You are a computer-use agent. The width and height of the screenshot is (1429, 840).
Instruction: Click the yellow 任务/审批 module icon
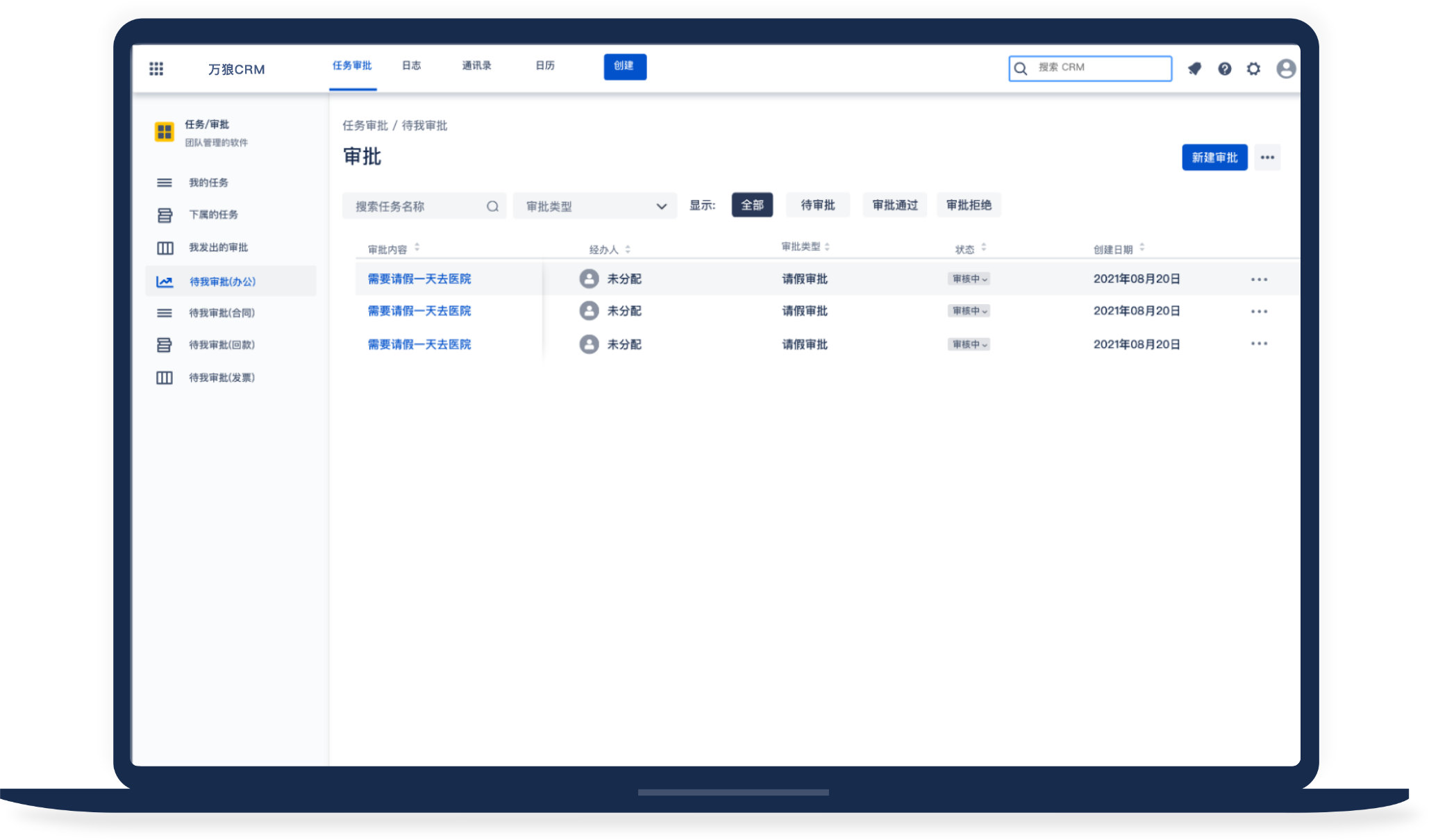tap(165, 131)
